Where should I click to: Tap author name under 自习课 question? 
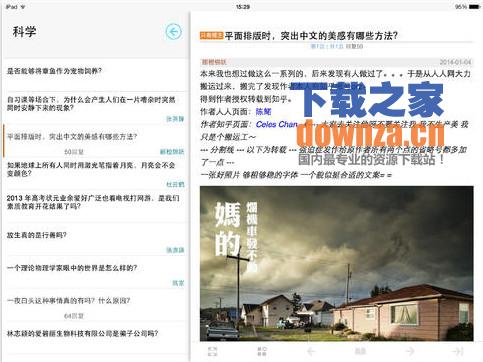pyautogui.click(x=175, y=119)
